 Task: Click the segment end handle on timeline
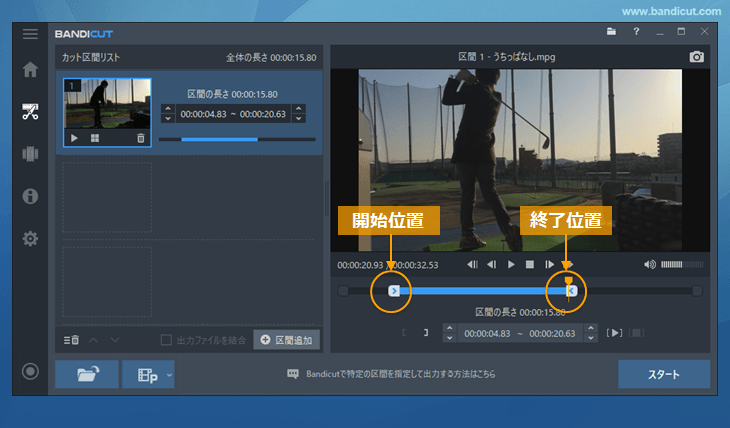(572, 291)
